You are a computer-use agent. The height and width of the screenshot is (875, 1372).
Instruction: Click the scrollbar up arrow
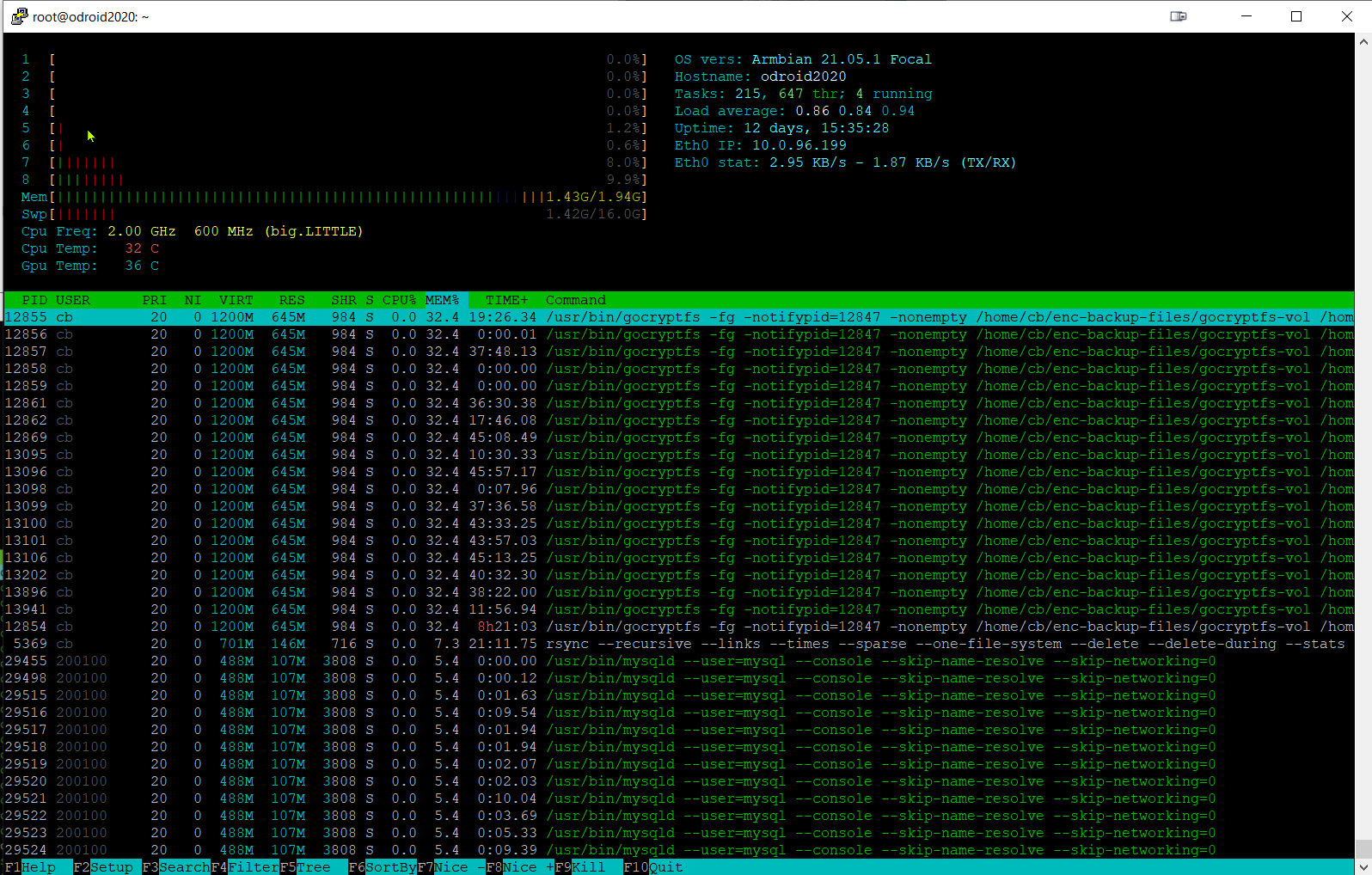click(1363, 40)
